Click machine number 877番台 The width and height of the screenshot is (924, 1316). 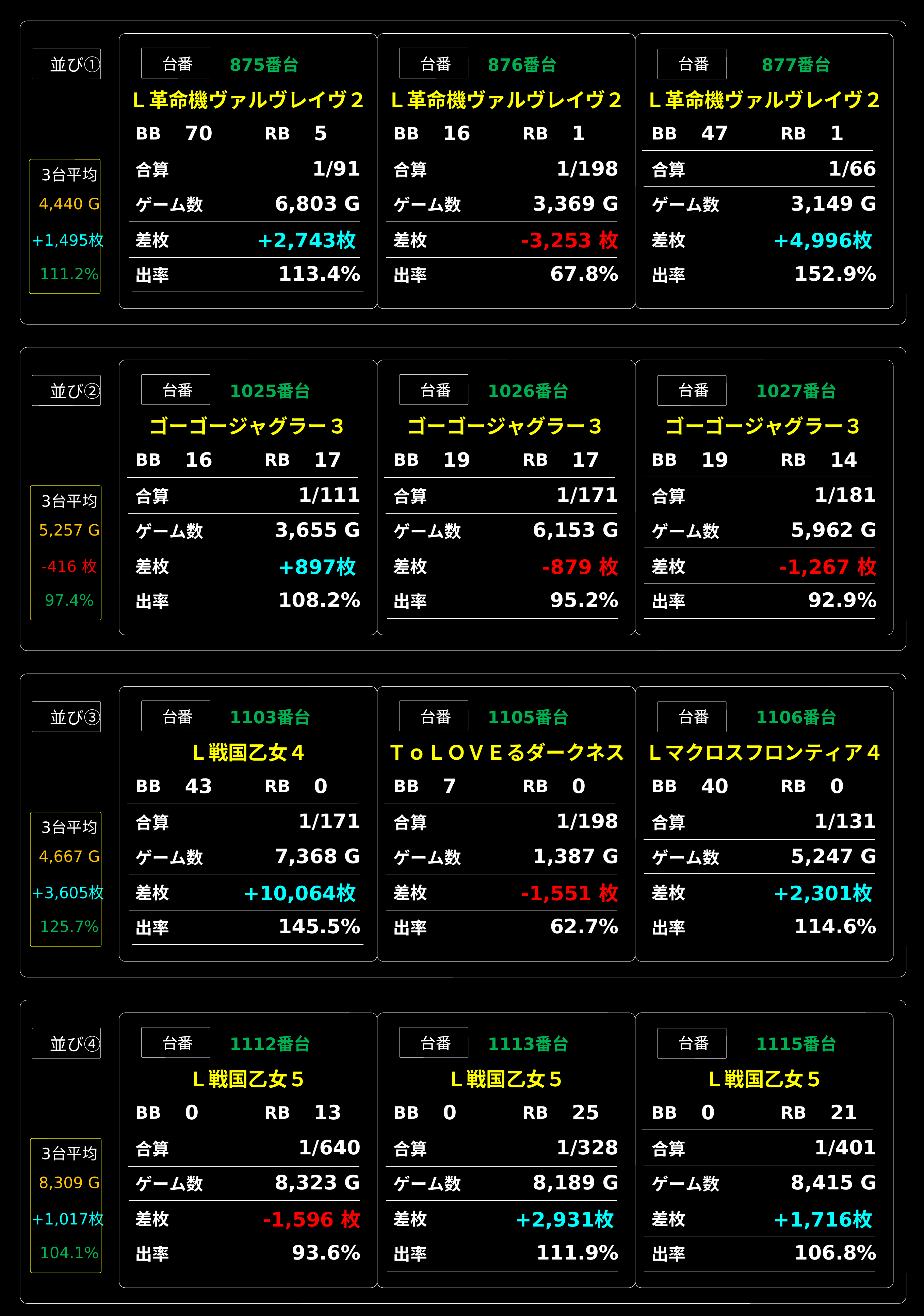796,65
